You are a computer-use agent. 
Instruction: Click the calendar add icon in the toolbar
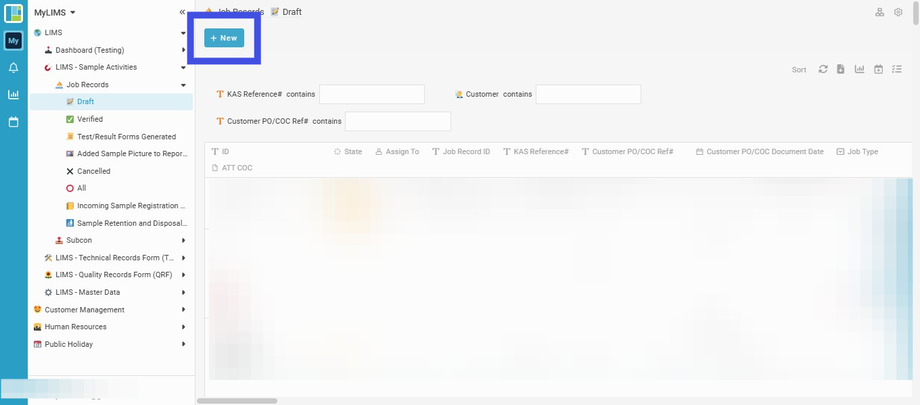tap(878, 69)
